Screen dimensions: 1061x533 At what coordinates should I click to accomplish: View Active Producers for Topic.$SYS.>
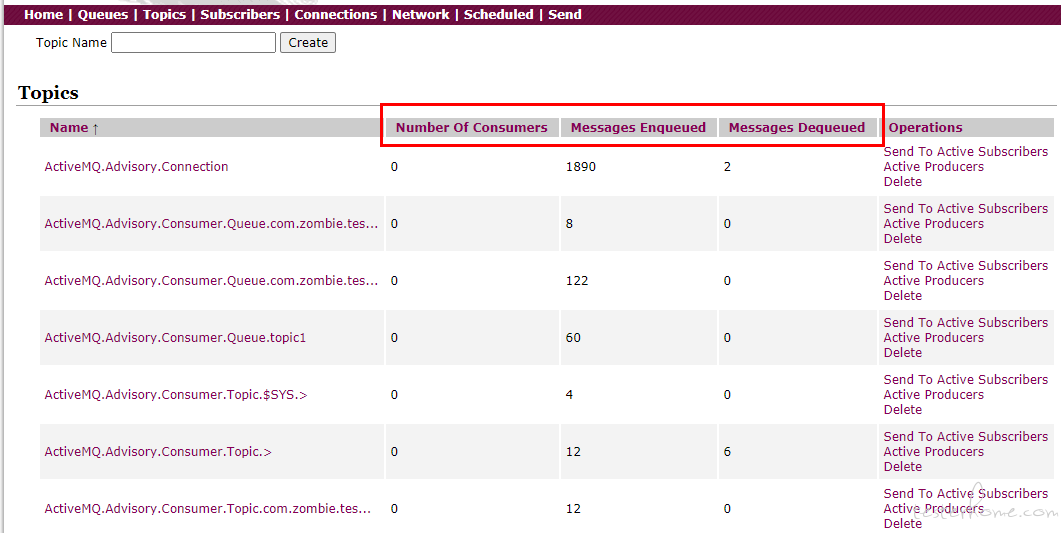coord(934,394)
